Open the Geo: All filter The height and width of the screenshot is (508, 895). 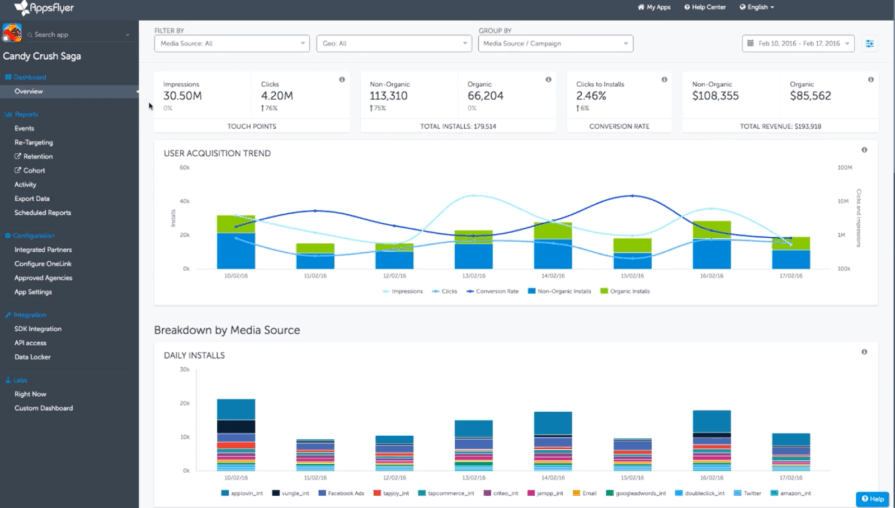[x=394, y=43]
